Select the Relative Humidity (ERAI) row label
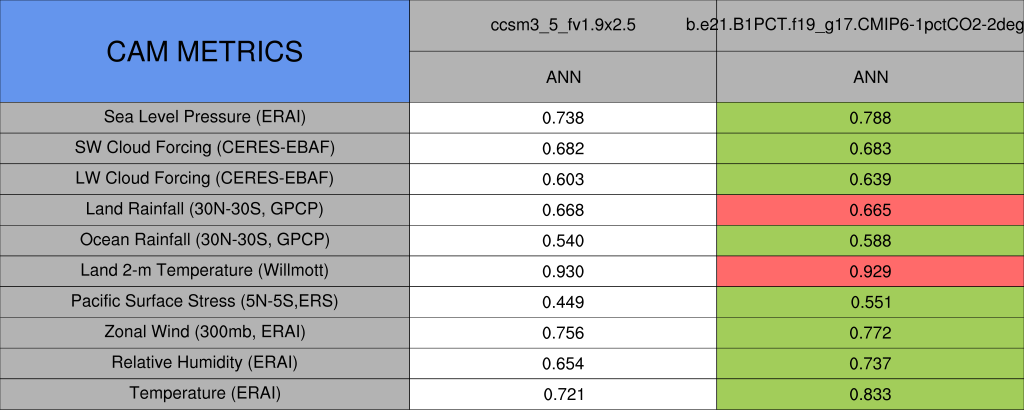The height and width of the screenshot is (410, 1024). point(204,363)
